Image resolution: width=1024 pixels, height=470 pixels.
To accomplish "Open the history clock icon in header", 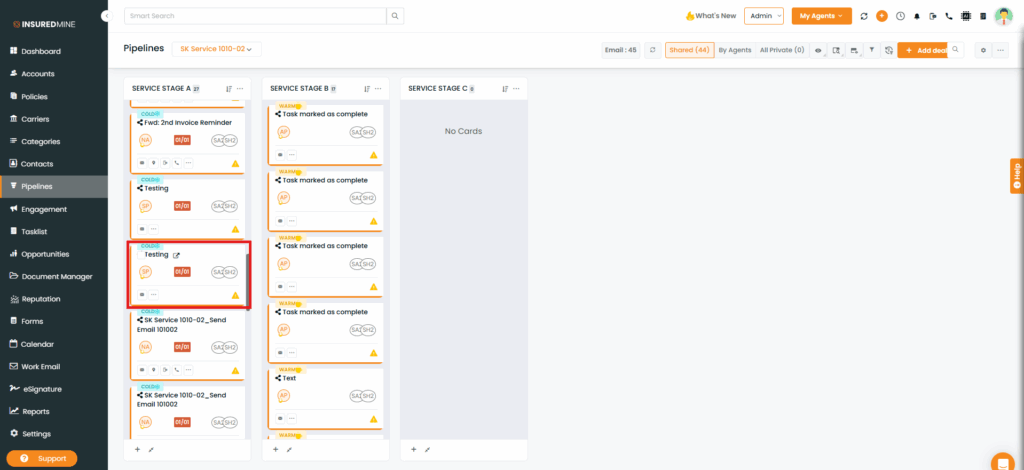I will click(x=900, y=16).
